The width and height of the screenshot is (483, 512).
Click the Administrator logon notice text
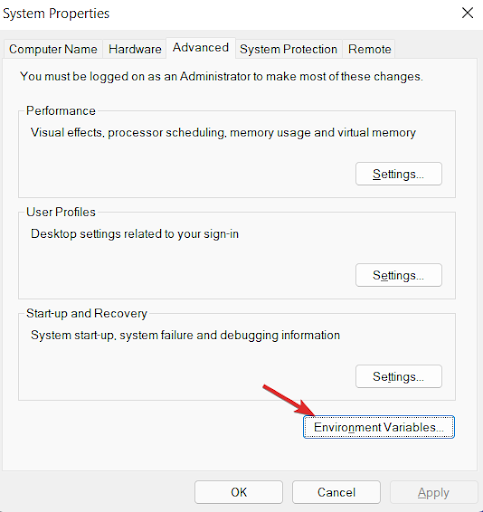click(x=221, y=77)
